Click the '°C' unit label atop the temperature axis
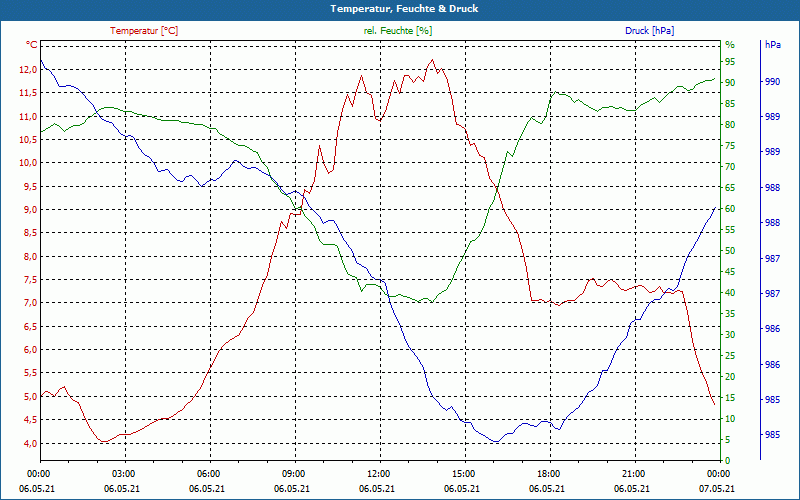 coord(32,45)
